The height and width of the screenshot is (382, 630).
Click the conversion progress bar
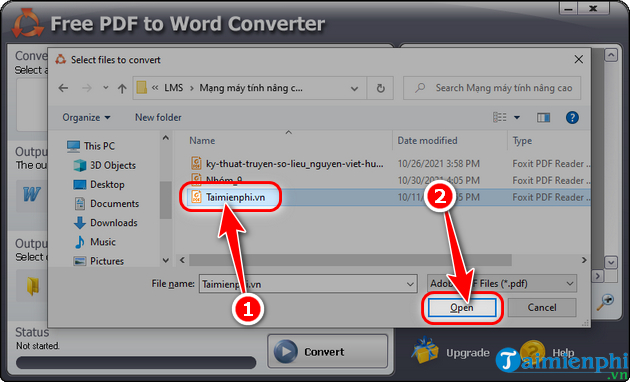[136, 362]
